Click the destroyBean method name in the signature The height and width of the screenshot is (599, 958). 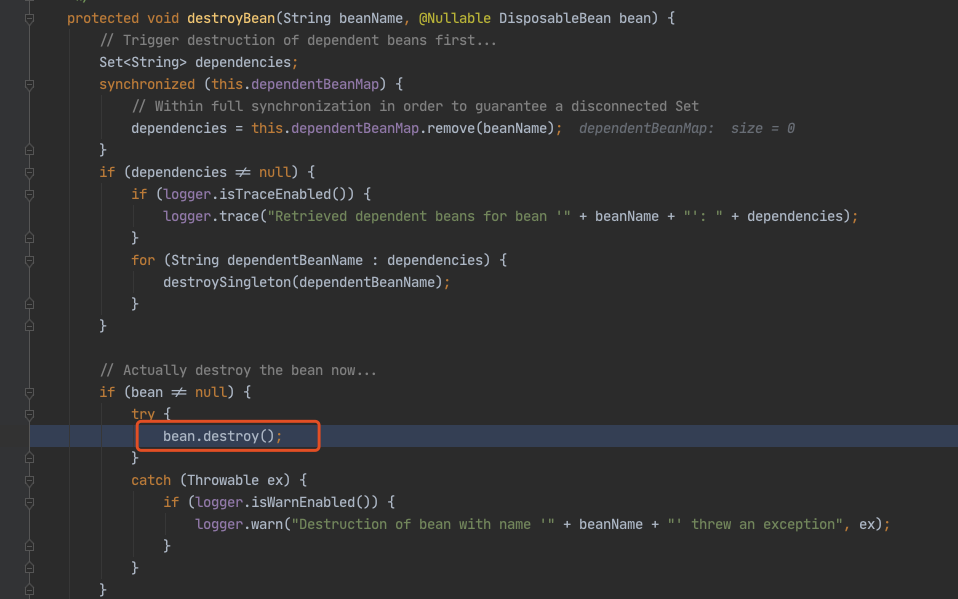click(x=231, y=18)
